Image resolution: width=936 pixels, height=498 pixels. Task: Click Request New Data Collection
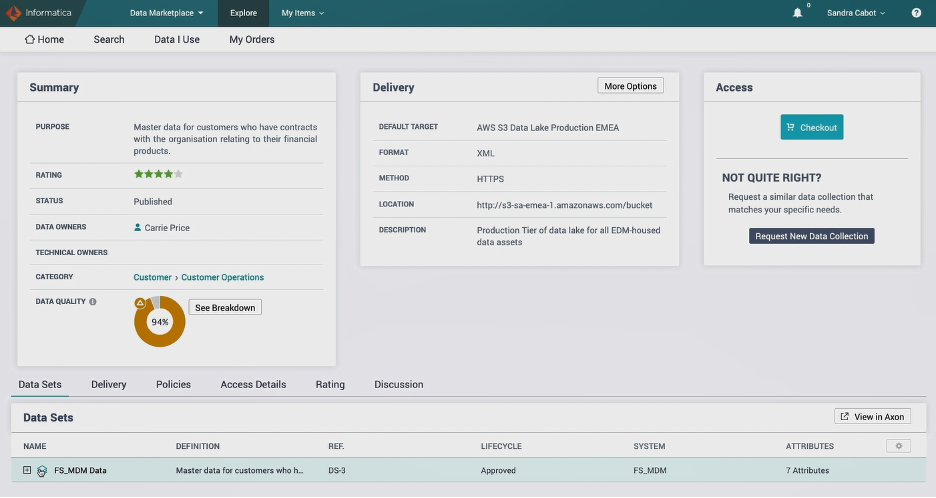pos(812,236)
